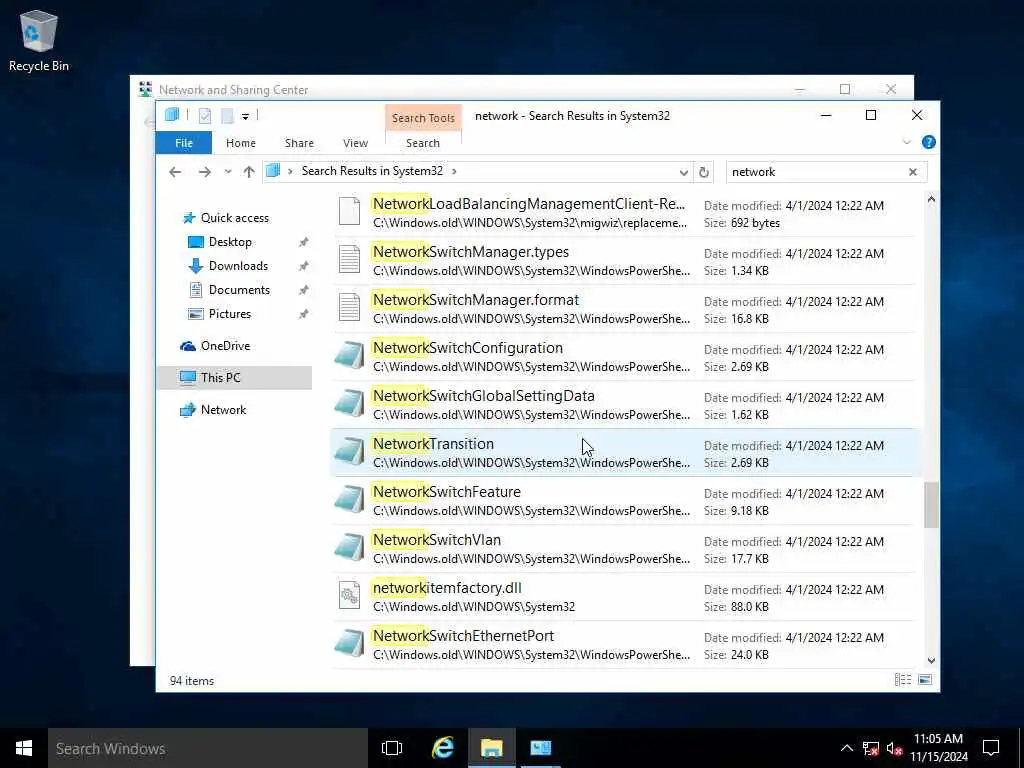The height and width of the screenshot is (768, 1024).
Task: Open the recent locations dropdown arrow
Action: point(228,172)
